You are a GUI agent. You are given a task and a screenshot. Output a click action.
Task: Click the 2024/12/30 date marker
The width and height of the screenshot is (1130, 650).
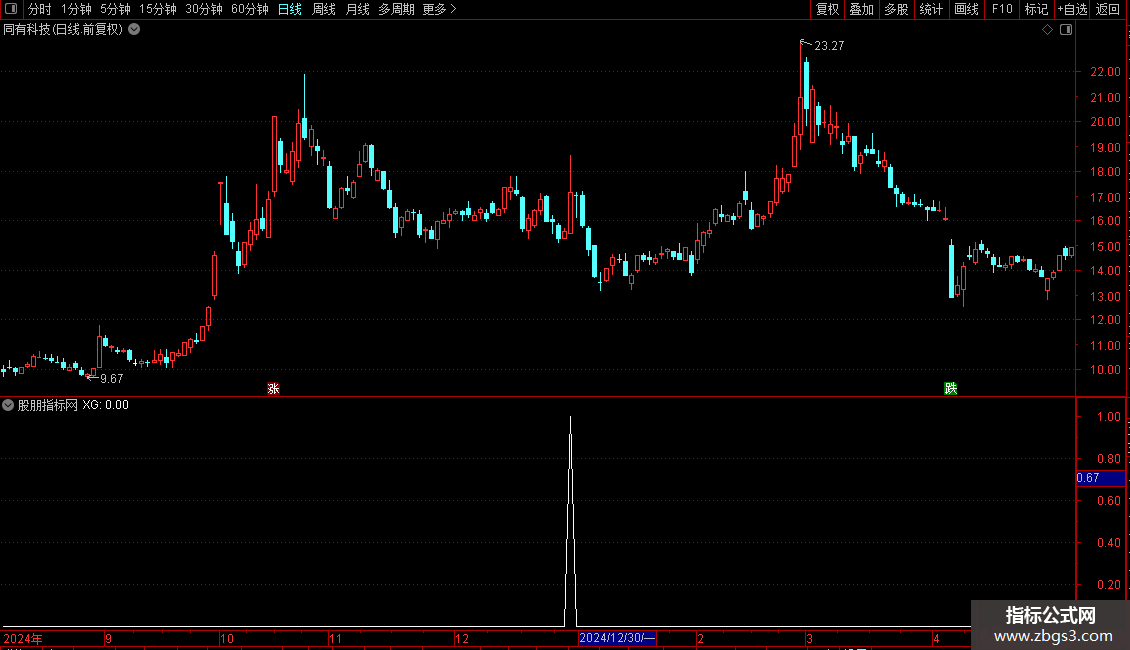click(617, 638)
